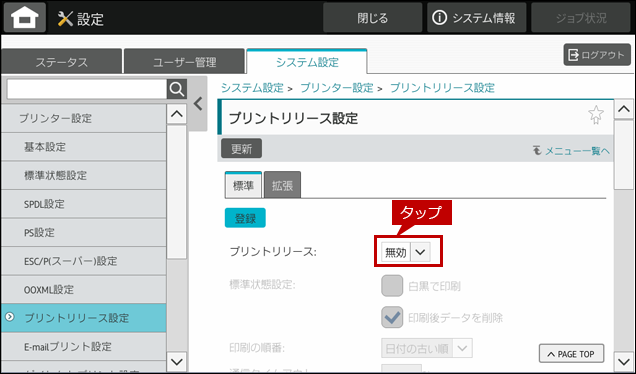636x374 pixels.
Task: Select the 標準 sub-tab
Action: pos(243,185)
